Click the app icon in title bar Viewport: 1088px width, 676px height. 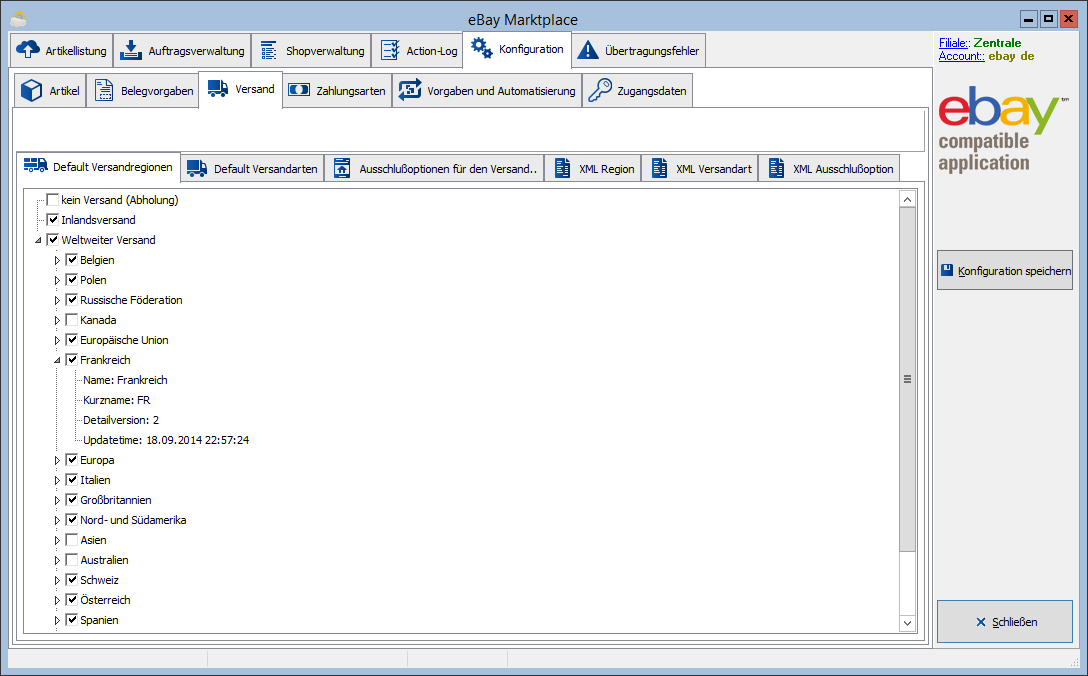point(18,19)
